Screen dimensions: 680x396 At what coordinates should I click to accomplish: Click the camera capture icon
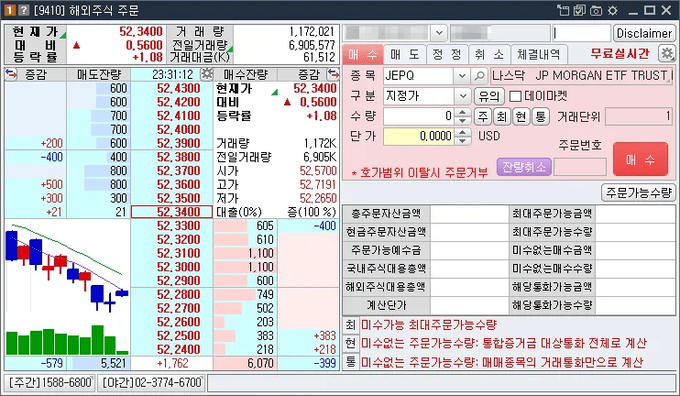(596, 10)
